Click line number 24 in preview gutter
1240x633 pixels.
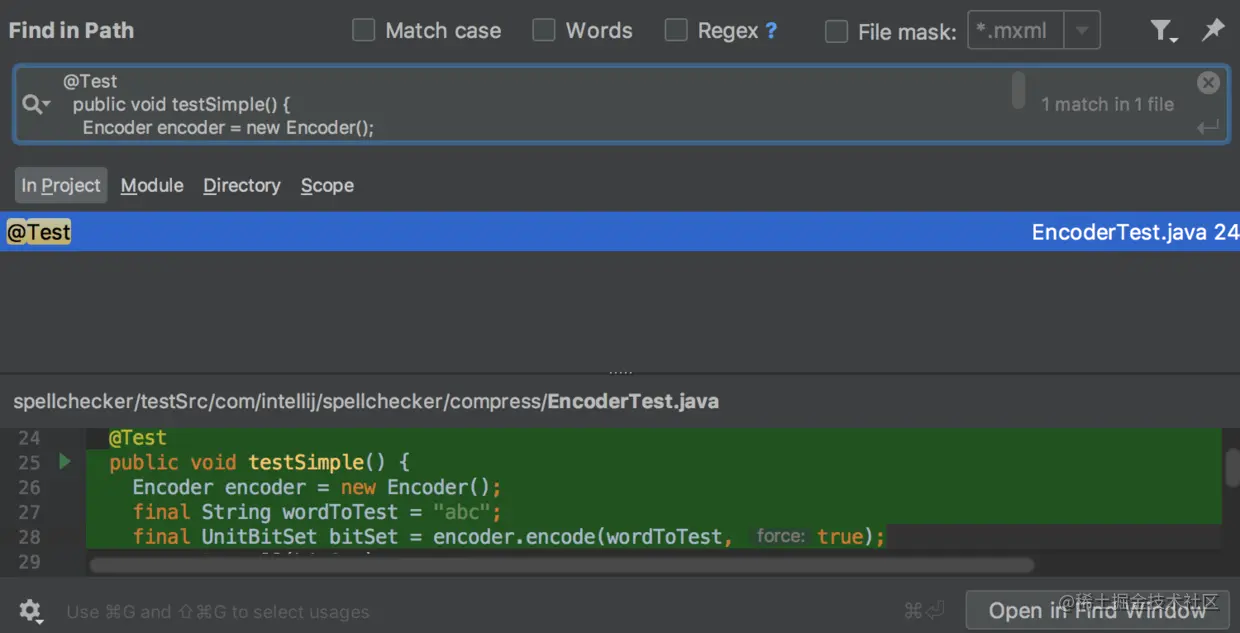coord(29,438)
